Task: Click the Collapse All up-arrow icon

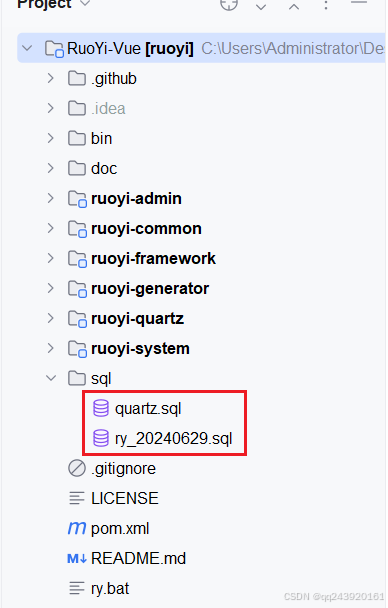Action: point(294,7)
